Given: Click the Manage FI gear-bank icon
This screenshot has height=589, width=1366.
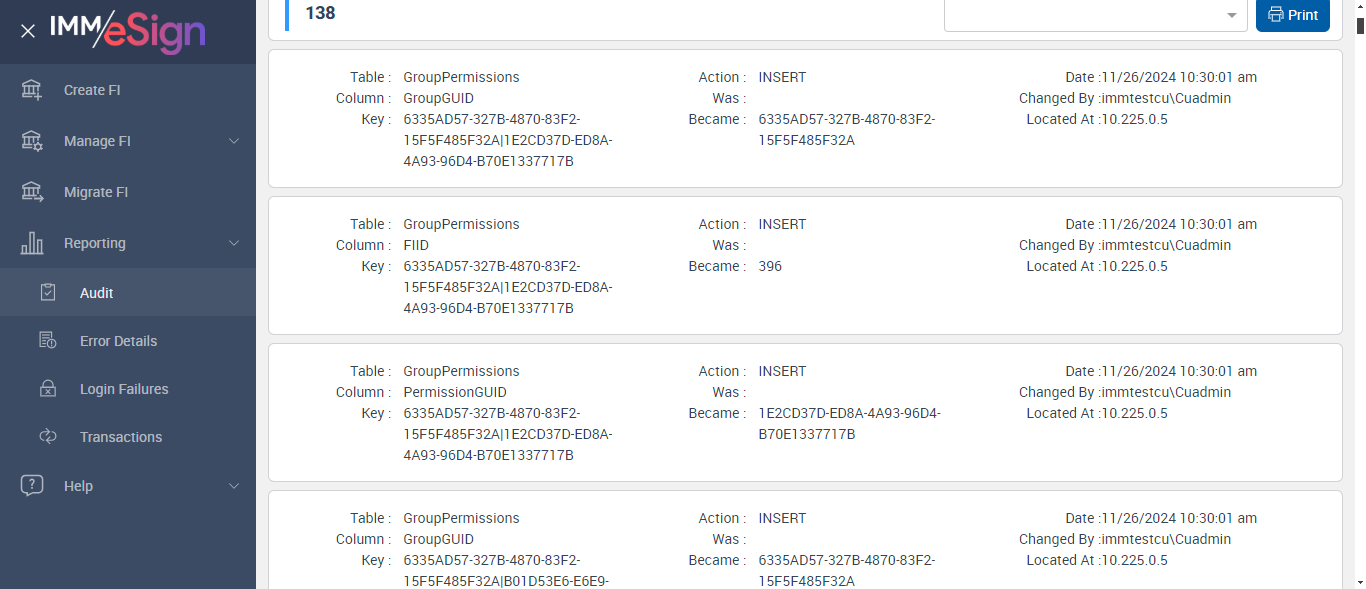Looking at the screenshot, I should pyautogui.click(x=32, y=141).
